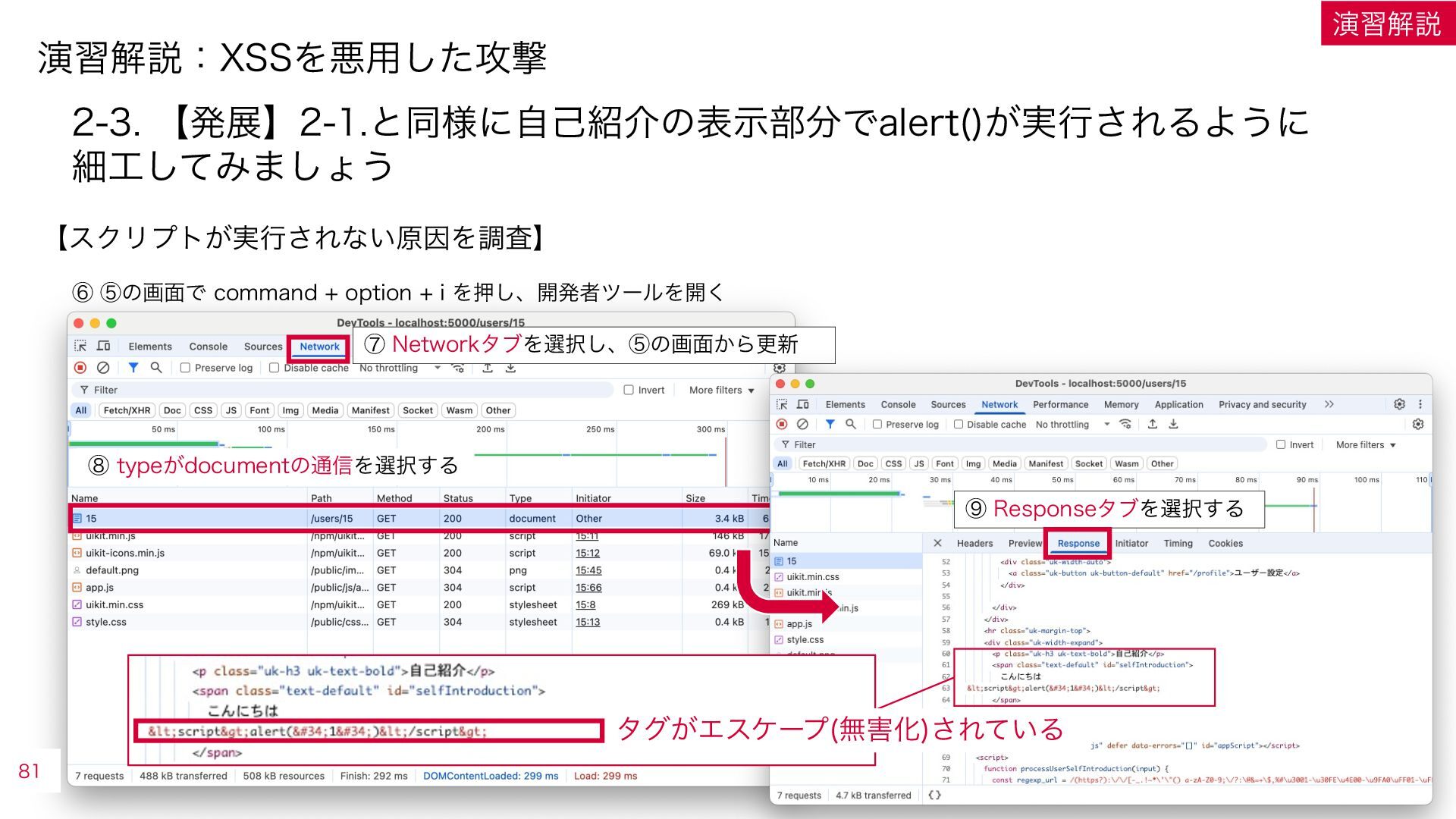Open search magnifier in back DevTools window
The image size is (1456, 819).
click(x=156, y=368)
